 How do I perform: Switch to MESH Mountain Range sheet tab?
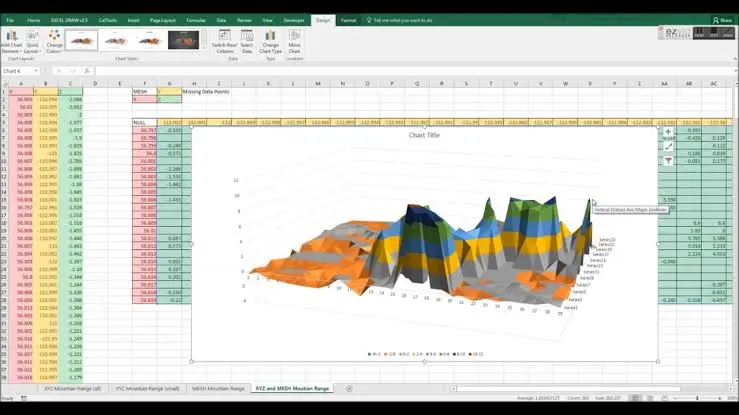[x=218, y=389]
